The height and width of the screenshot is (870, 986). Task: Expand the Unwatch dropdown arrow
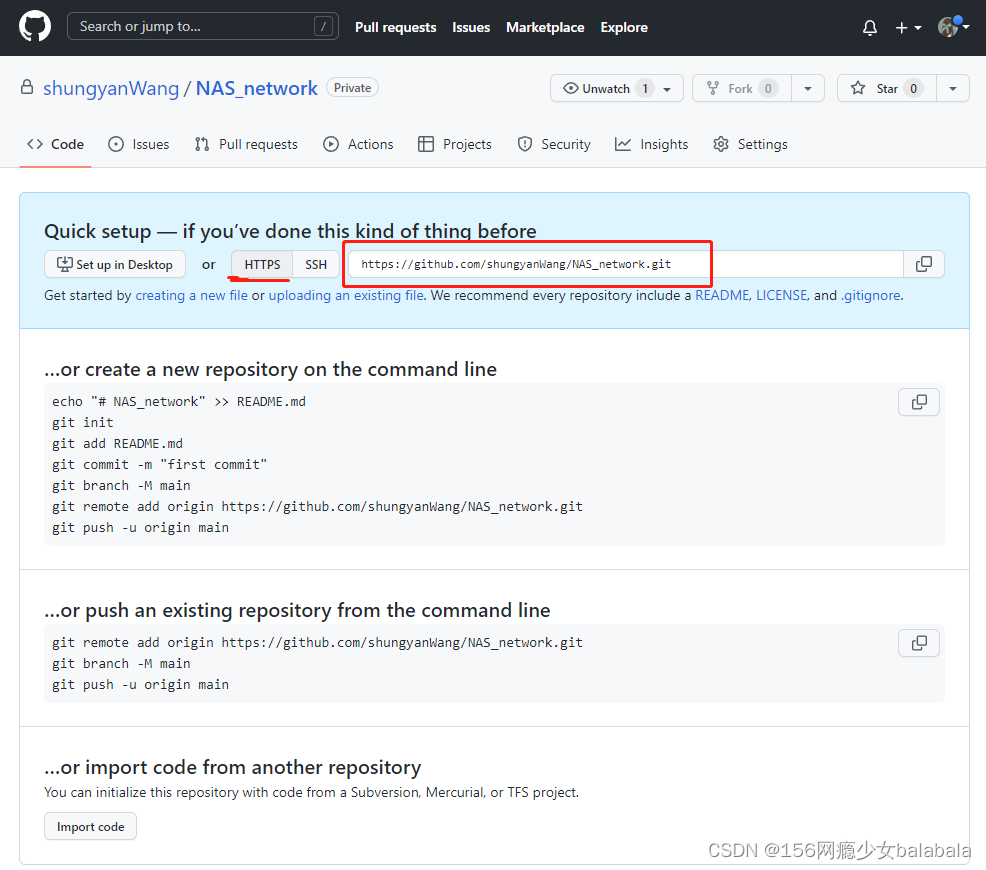coord(668,89)
